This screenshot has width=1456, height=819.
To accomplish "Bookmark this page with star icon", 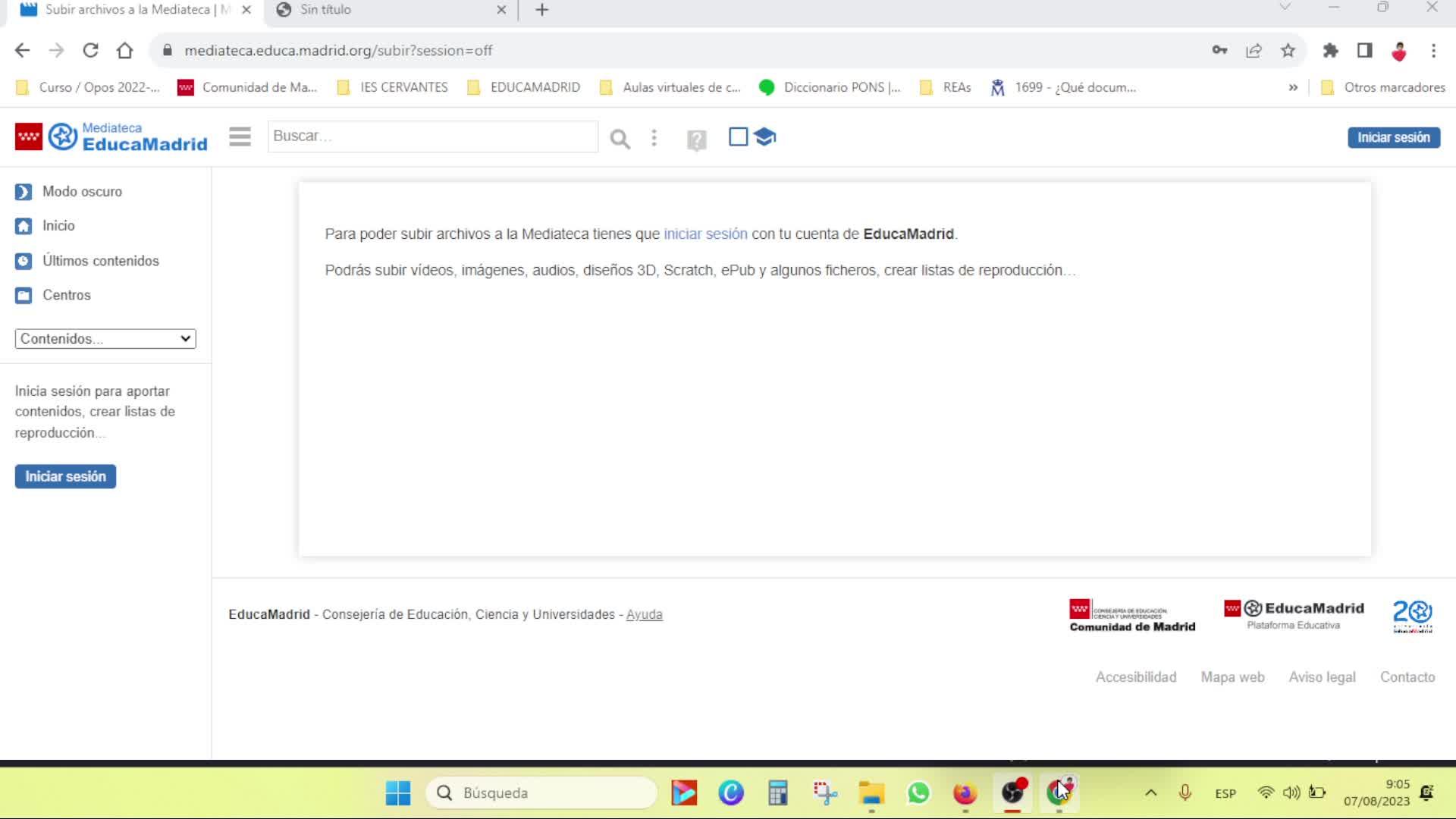I will point(1288,51).
